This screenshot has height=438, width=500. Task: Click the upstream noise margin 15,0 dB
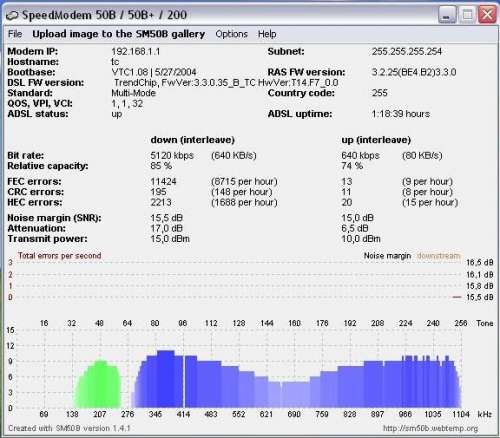[357, 218]
